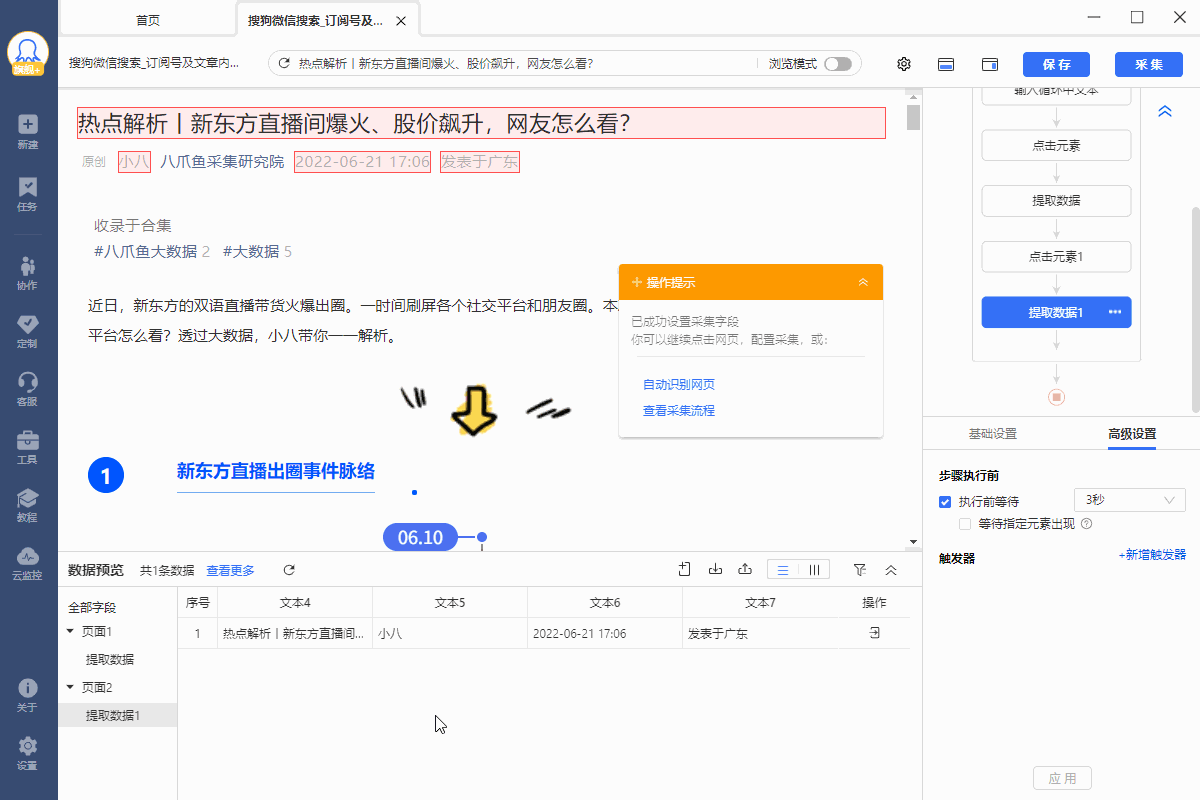
Task: Switch to 基础设置 tab
Action: 992,434
